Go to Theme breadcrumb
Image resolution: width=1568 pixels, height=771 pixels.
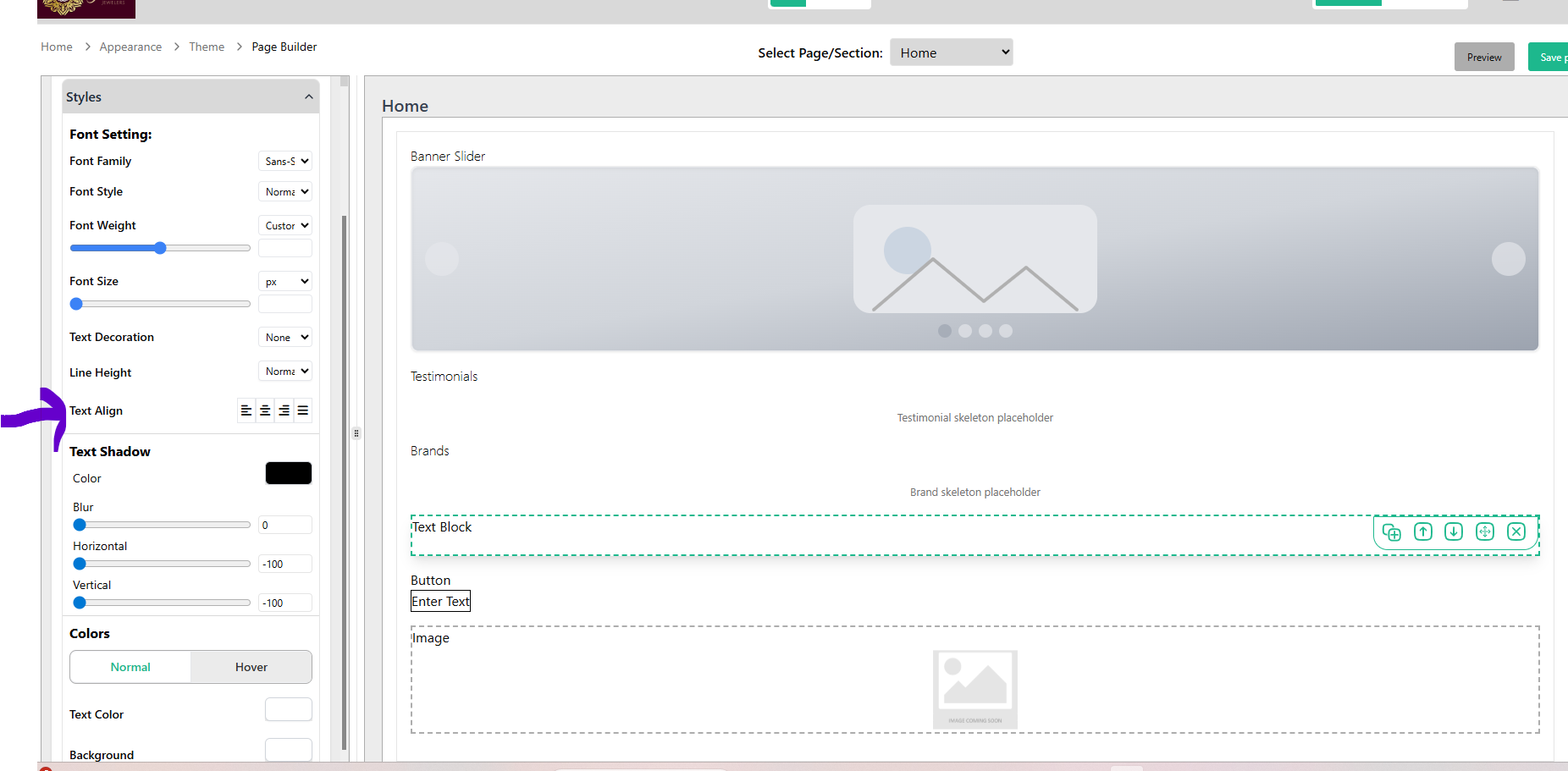point(207,47)
